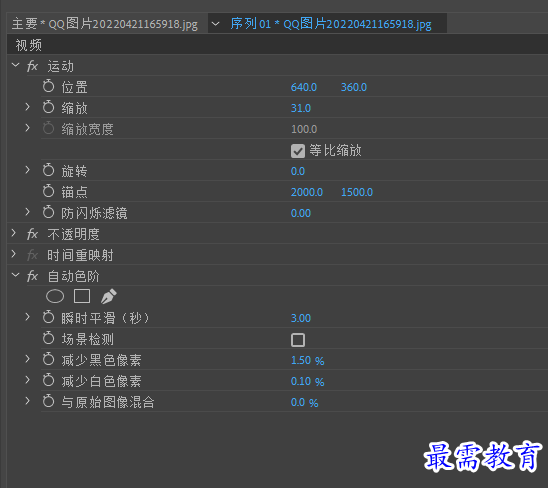The height and width of the screenshot is (488, 548).
Task: Click the anchor point Y value 1500.0
Action: (357, 192)
